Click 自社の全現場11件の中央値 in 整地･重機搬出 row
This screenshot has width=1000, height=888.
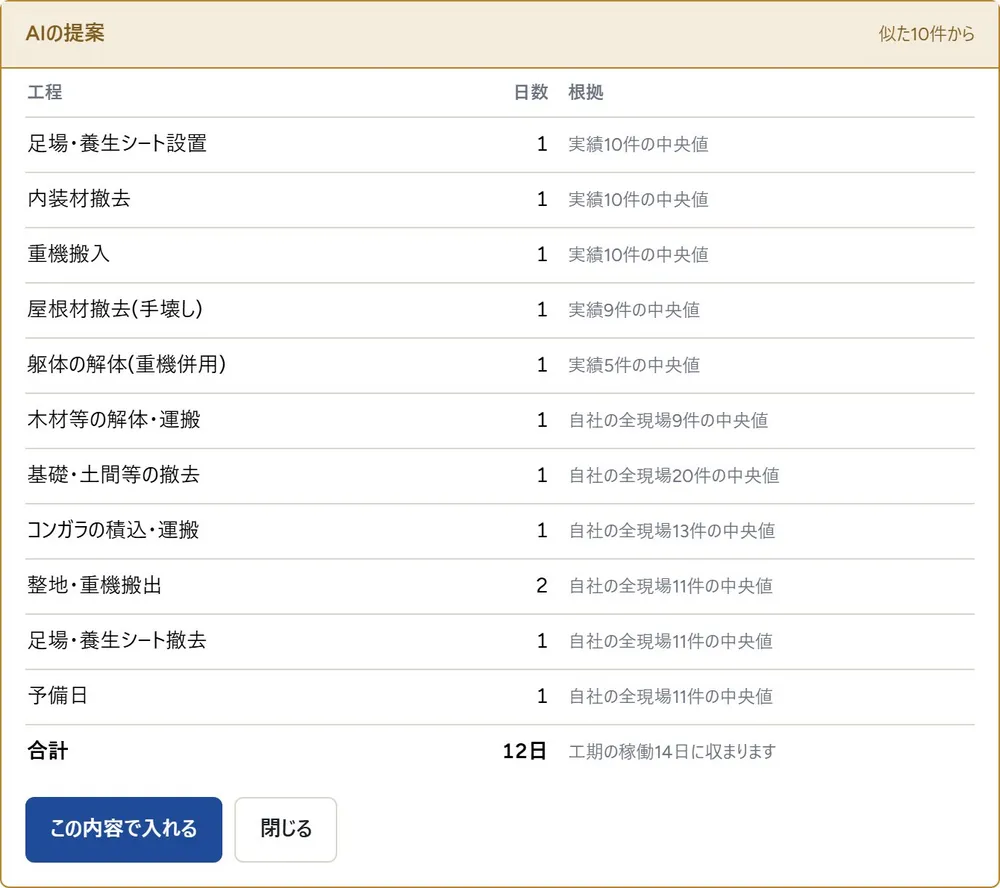pos(670,586)
